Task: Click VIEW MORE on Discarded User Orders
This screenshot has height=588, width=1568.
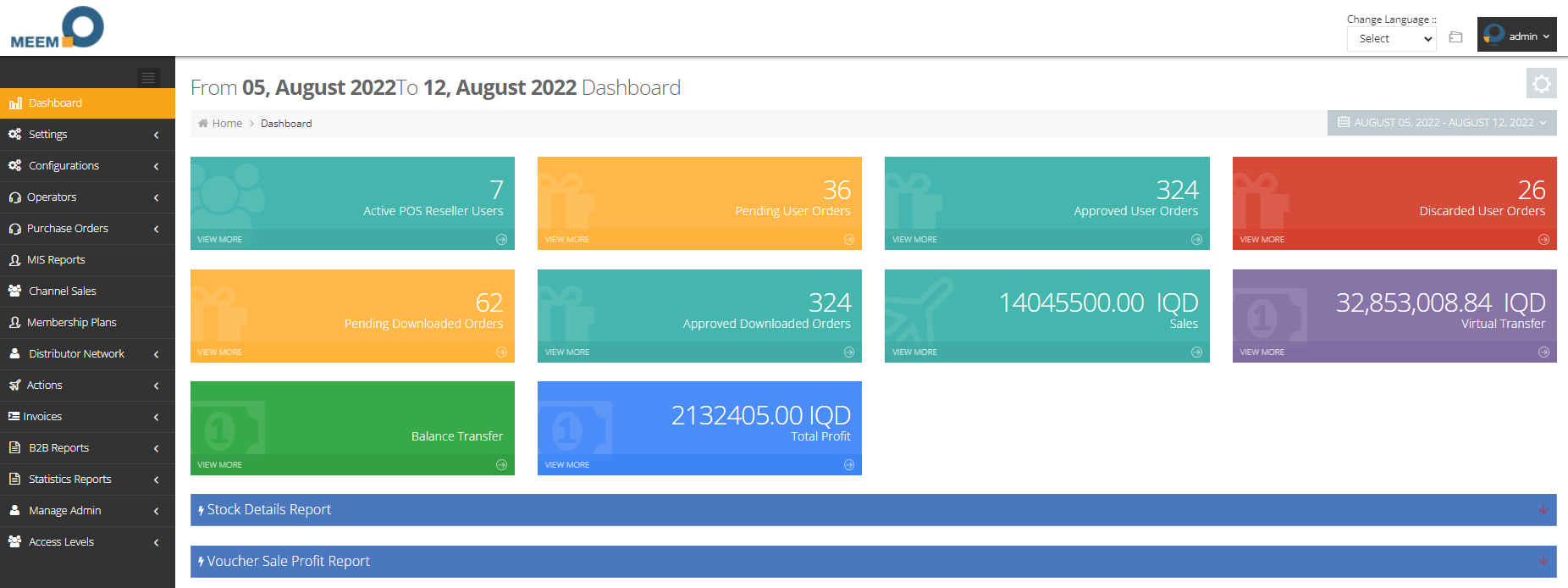Action: tap(1262, 240)
